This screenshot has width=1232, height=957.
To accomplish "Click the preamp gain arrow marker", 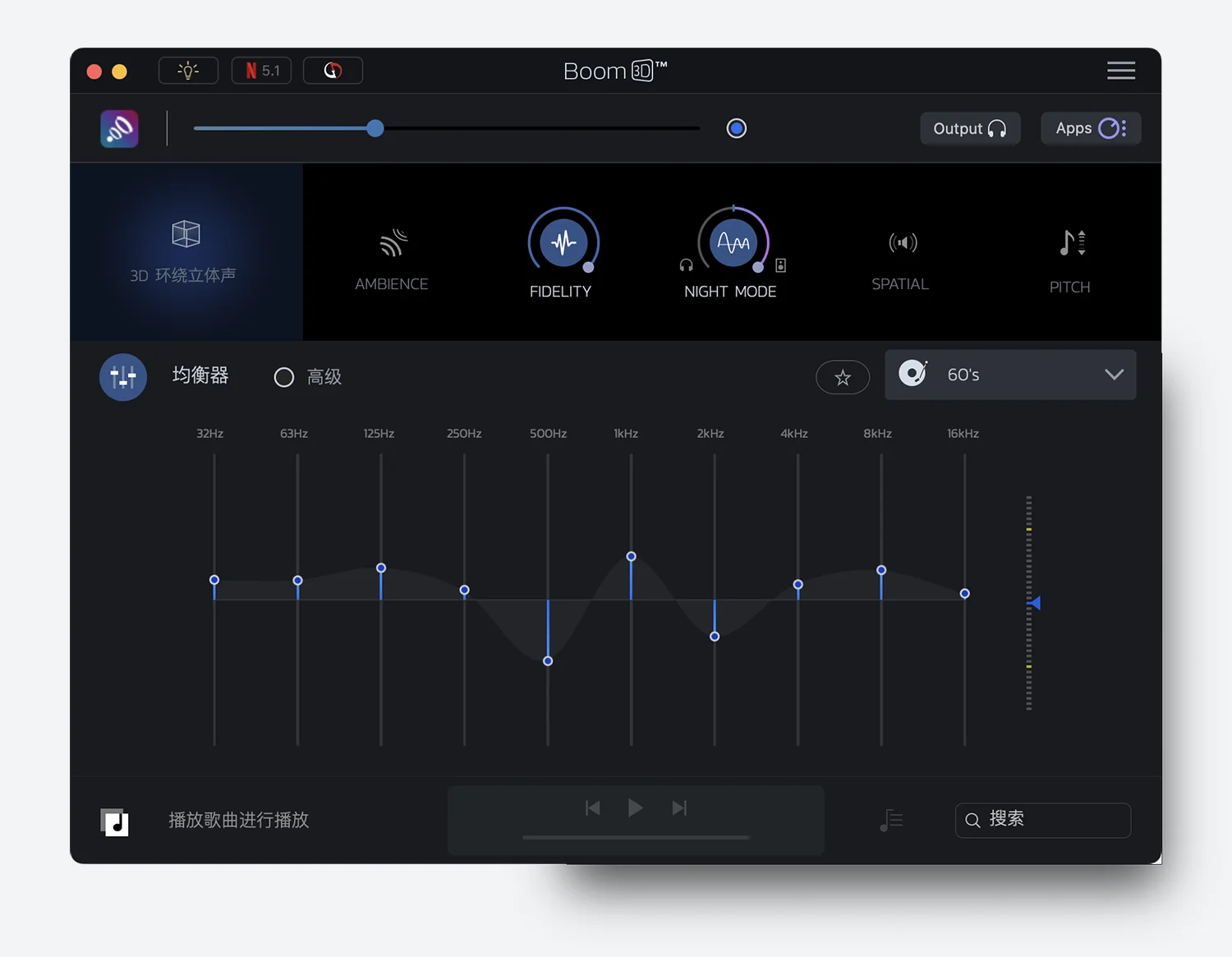I will [1035, 603].
